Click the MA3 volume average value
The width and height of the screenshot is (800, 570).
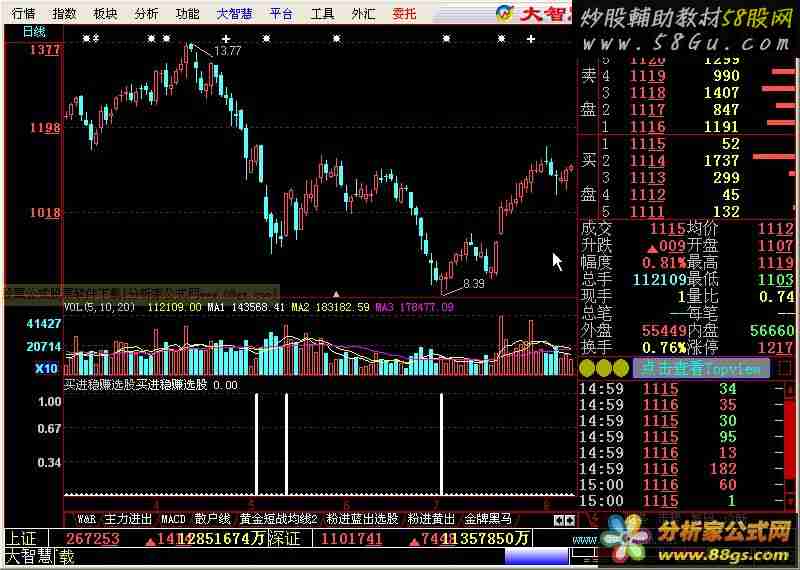[414, 307]
